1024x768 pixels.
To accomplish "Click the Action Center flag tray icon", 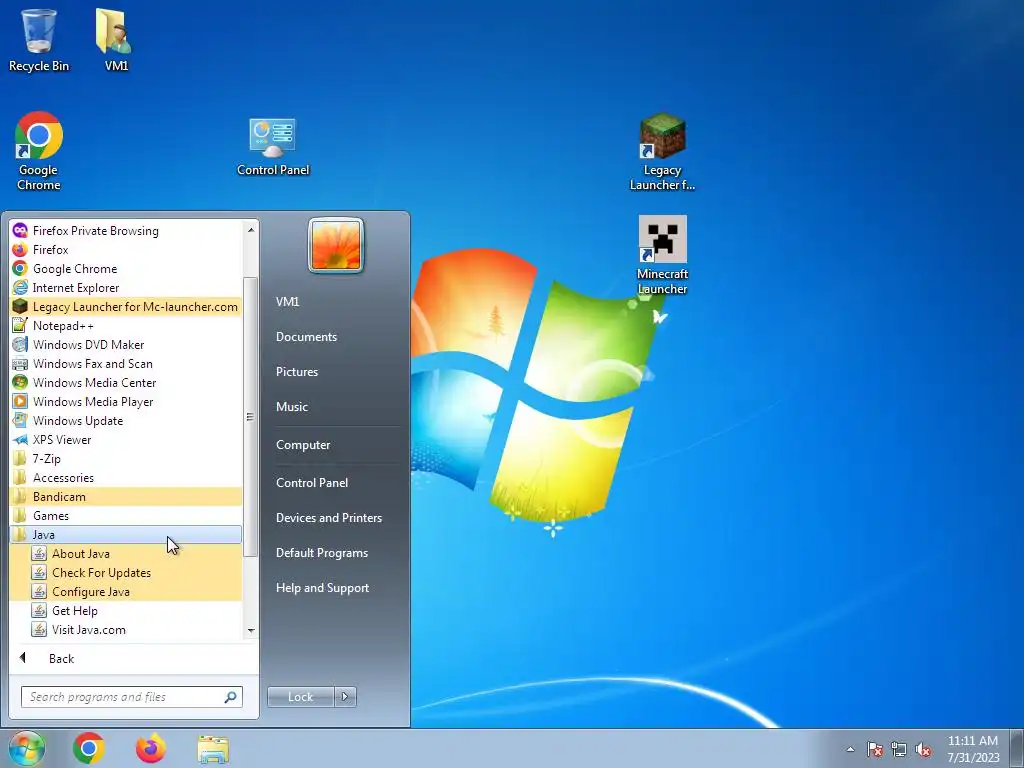I will click(x=875, y=749).
